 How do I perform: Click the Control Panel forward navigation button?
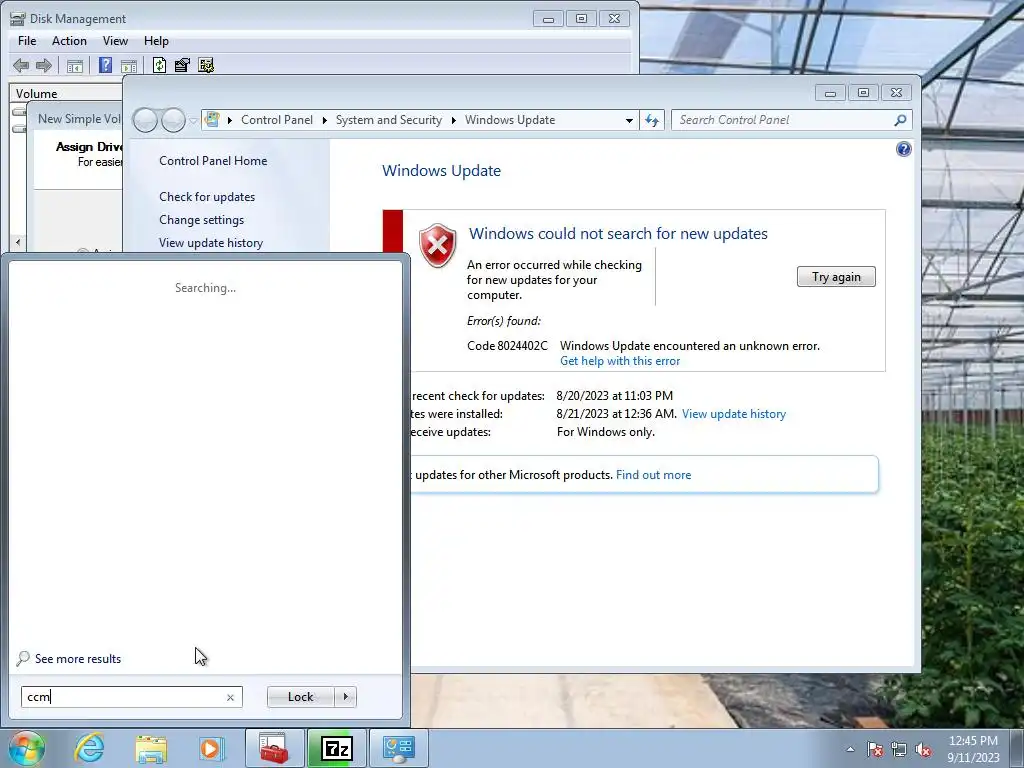(x=173, y=120)
